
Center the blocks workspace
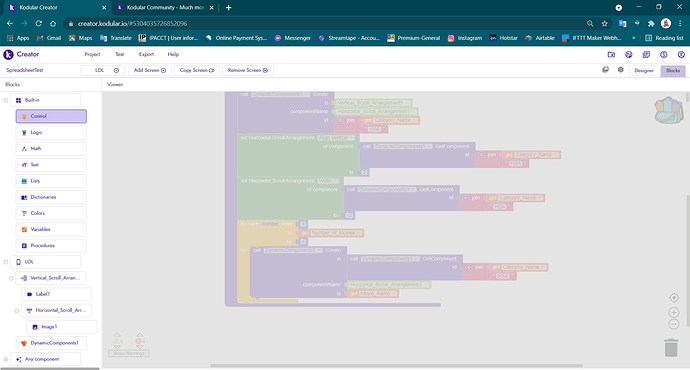click(x=674, y=298)
